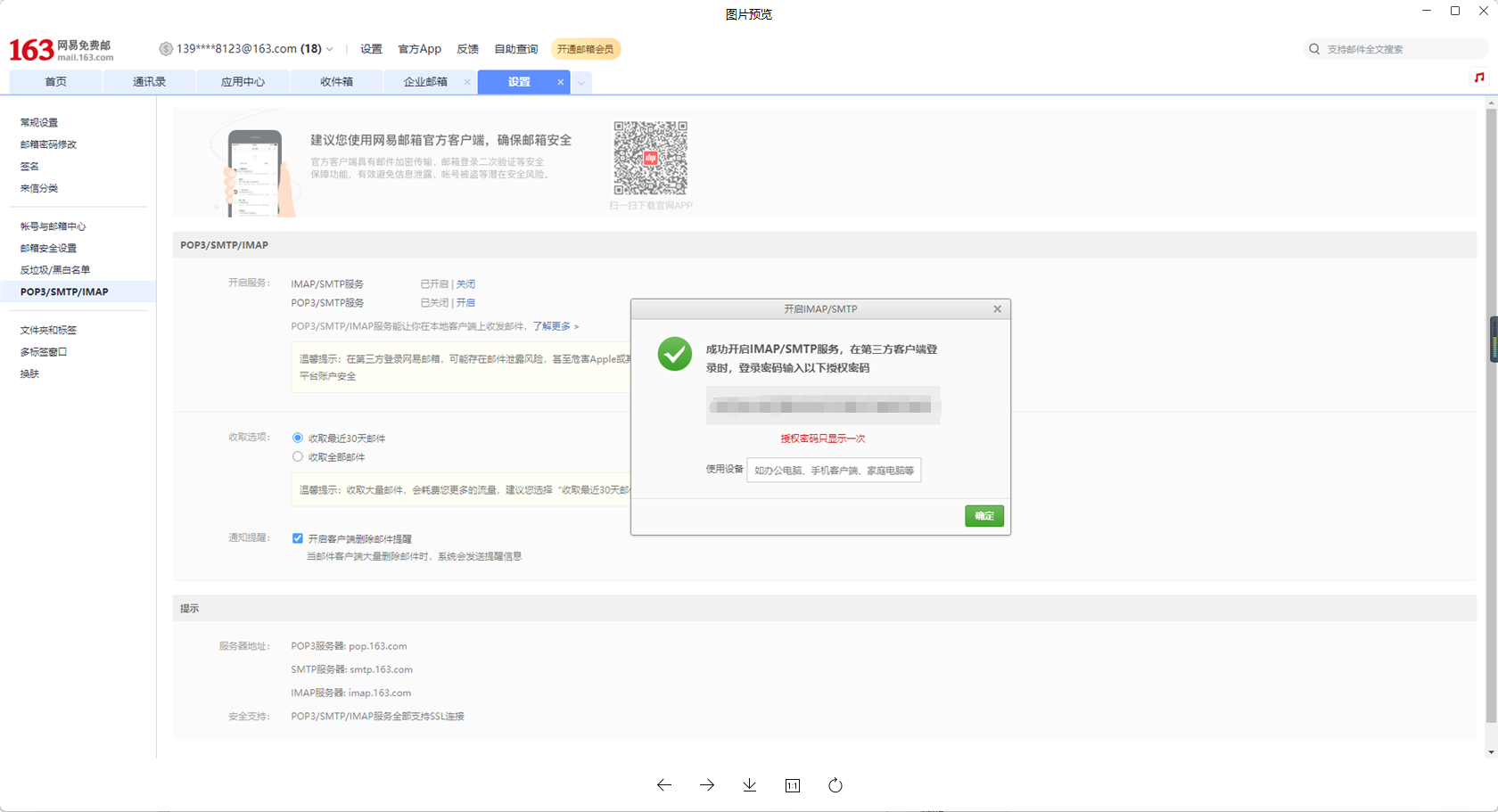Click the red music note icon
1498x812 pixels.
tap(1479, 78)
